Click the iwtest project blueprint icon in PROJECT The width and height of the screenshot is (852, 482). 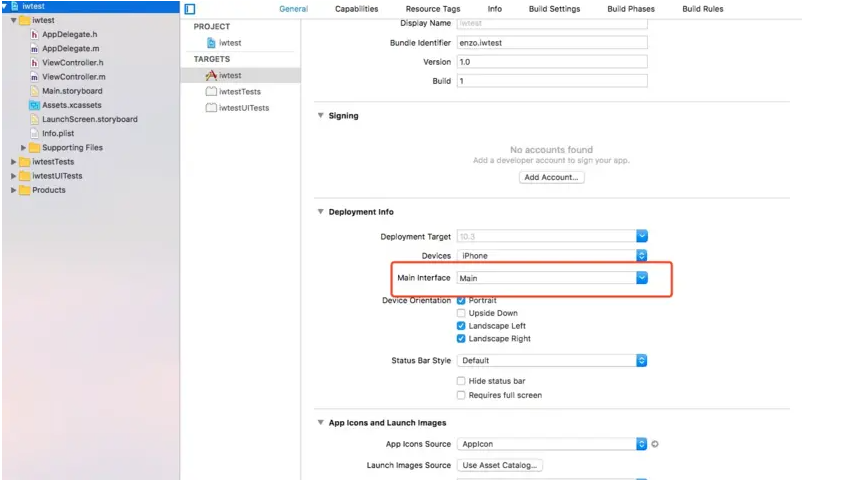click(x=211, y=42)
